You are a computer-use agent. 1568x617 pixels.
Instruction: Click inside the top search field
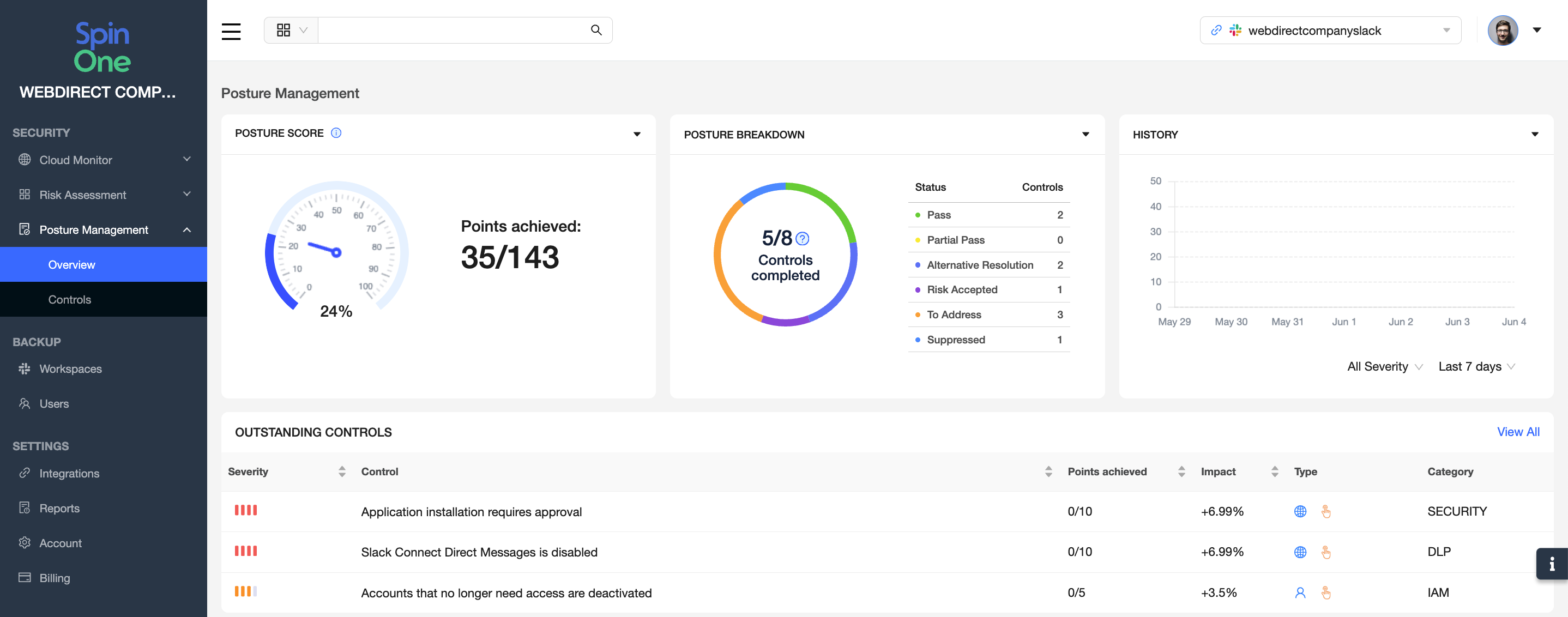(450, 30)
